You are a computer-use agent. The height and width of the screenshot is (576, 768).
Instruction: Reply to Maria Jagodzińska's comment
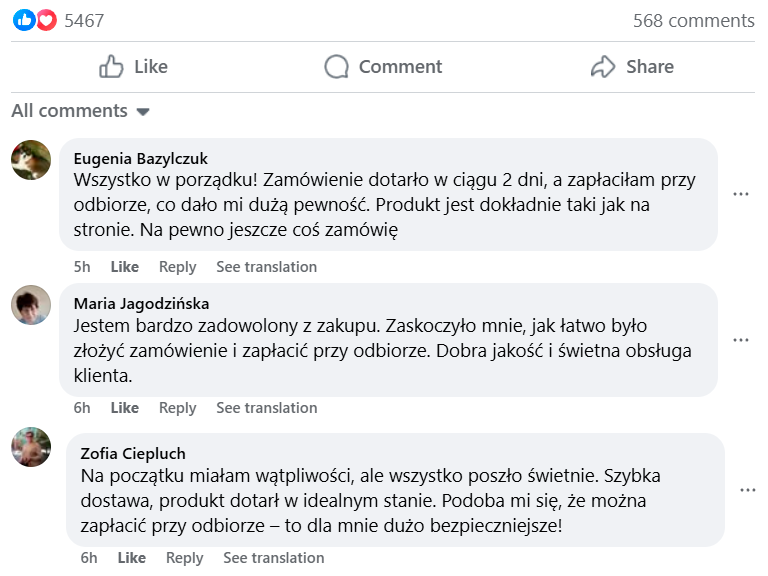click(x=178, y=408)
